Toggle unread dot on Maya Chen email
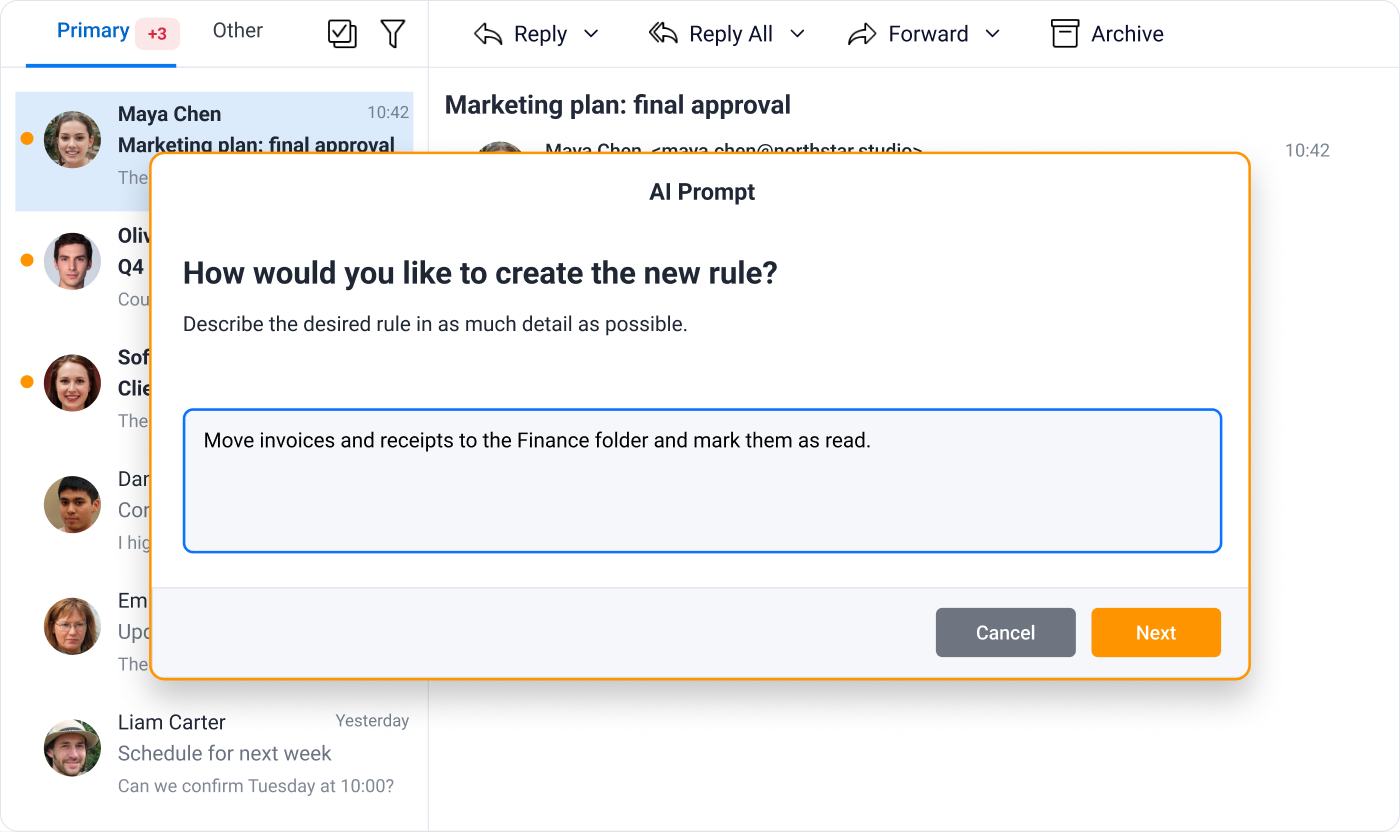Viewport: 1400px width, 832px height. coord(27,139)
